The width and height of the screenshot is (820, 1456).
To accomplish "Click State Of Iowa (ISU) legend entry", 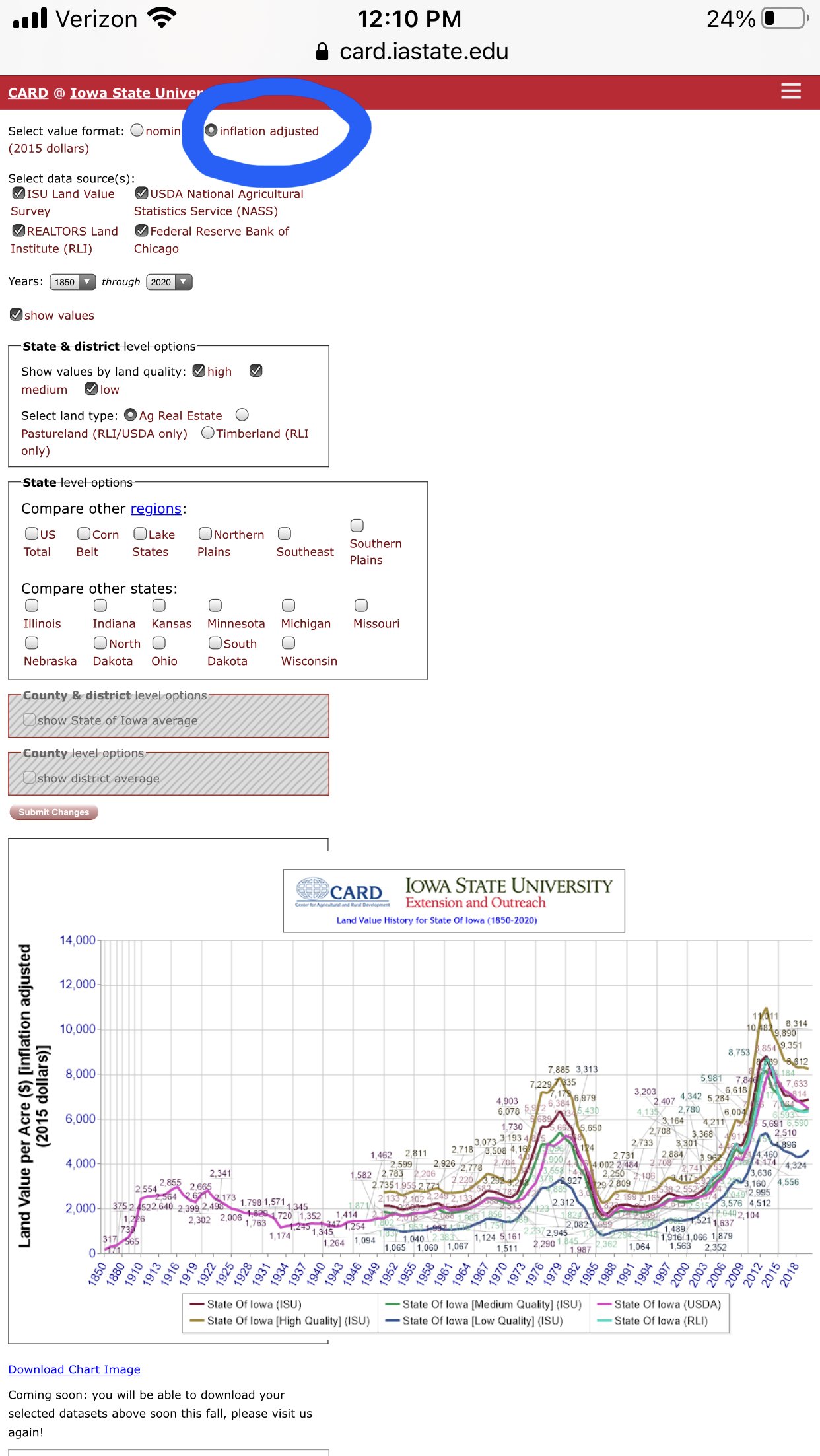I will (246, 1304).
